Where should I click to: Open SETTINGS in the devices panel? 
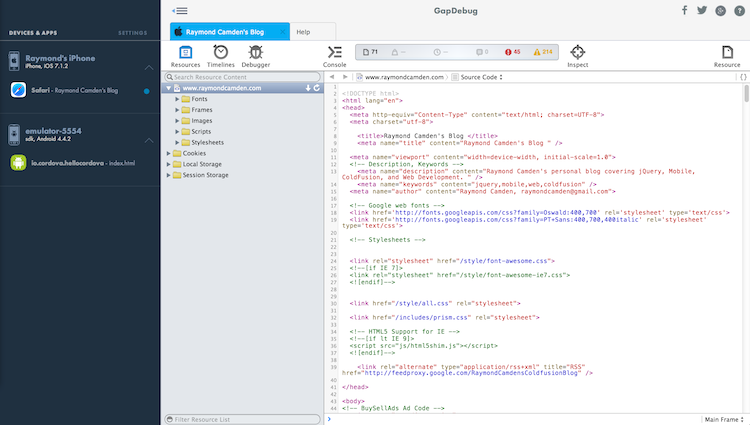132,33
